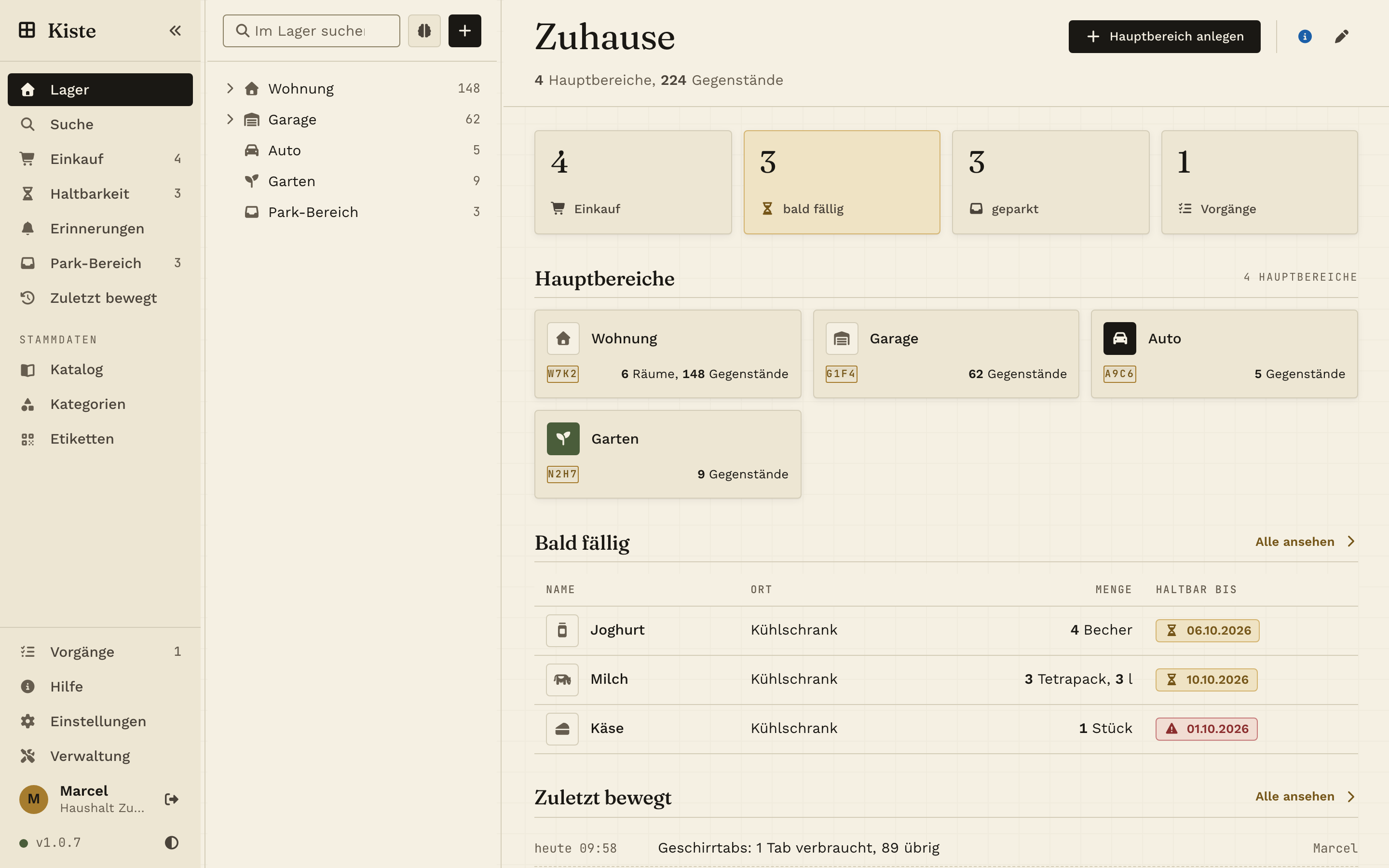Click the brain icon beside search
Image resolution: width=1389 pixels, height=868 pixels.
(424, 31)
